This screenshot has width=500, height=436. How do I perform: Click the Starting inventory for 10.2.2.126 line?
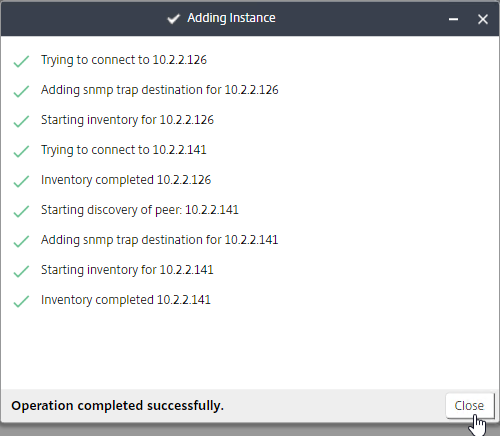[127, 120]
